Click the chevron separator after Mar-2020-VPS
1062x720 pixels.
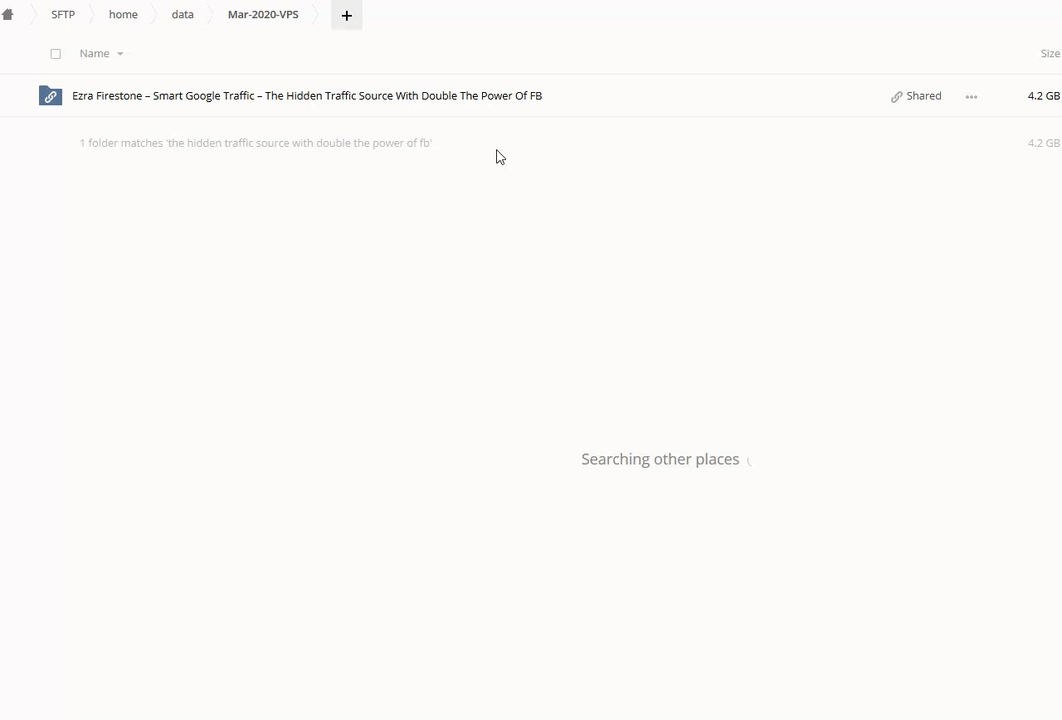click(320, 15)
